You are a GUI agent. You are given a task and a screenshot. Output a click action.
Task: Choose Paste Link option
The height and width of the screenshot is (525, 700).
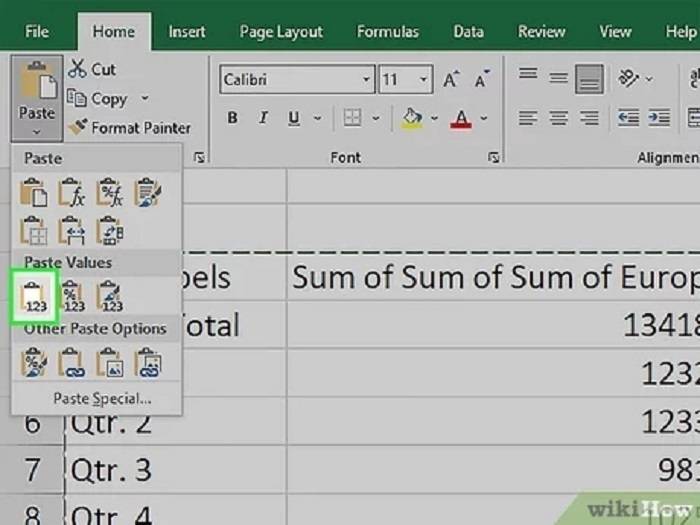[x=72, y=362]
